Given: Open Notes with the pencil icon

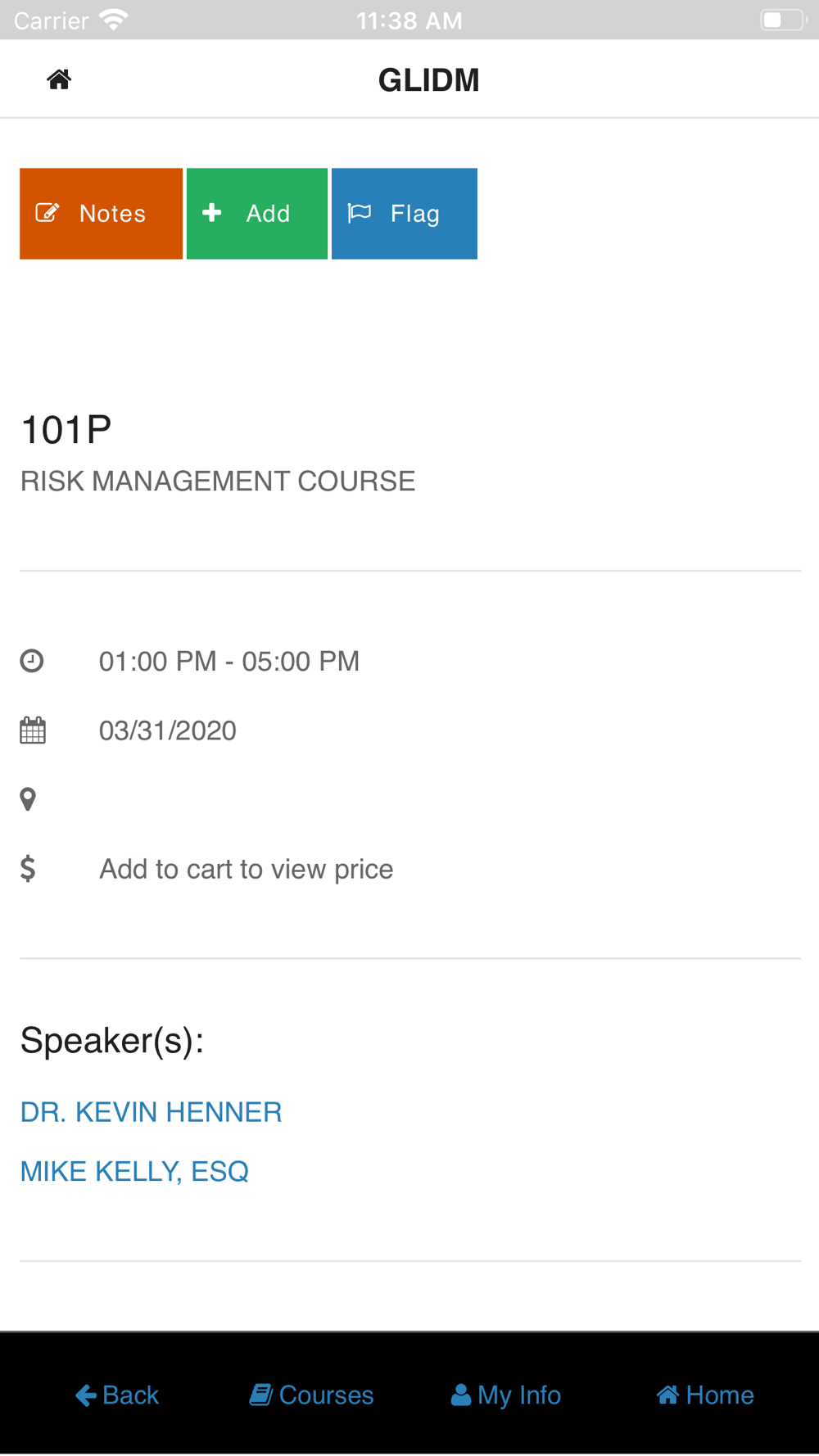Looking at the screenshot, I should coord(48,213).
